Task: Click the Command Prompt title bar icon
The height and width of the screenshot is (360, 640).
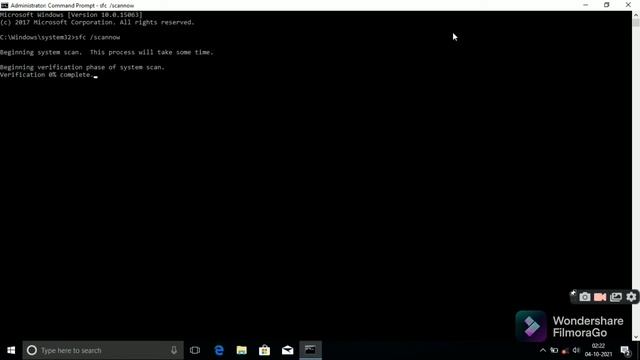Action: pyautogui.click(x=4, y=5)
